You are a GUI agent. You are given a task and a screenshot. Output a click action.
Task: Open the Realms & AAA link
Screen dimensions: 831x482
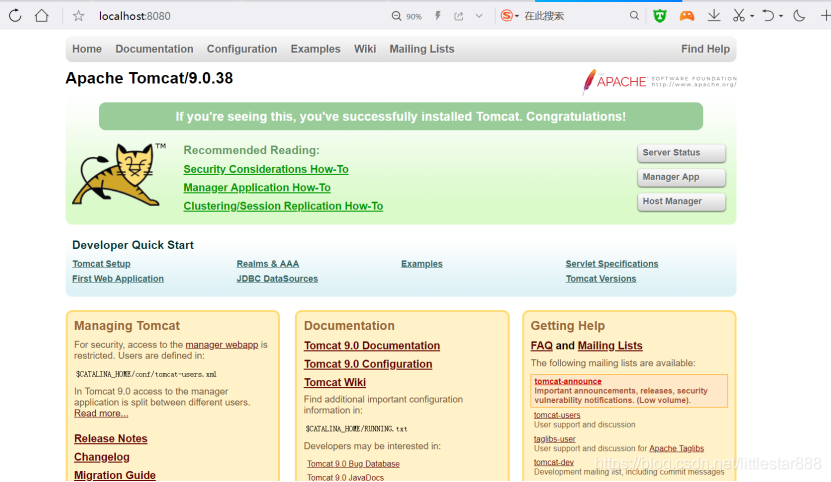click(x=268, y=264)
